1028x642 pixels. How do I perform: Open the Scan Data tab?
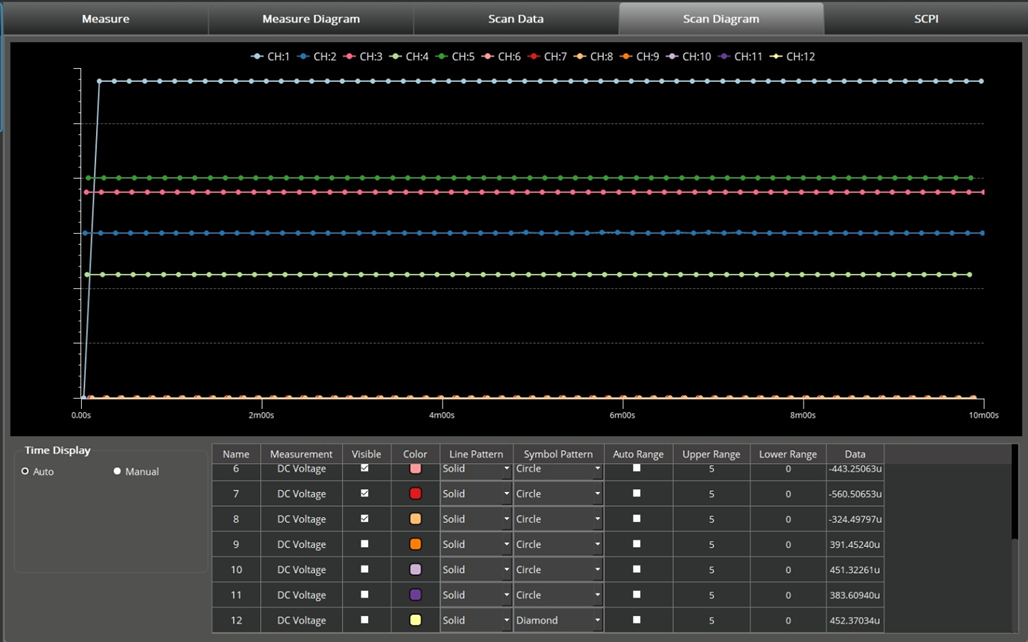516,18
